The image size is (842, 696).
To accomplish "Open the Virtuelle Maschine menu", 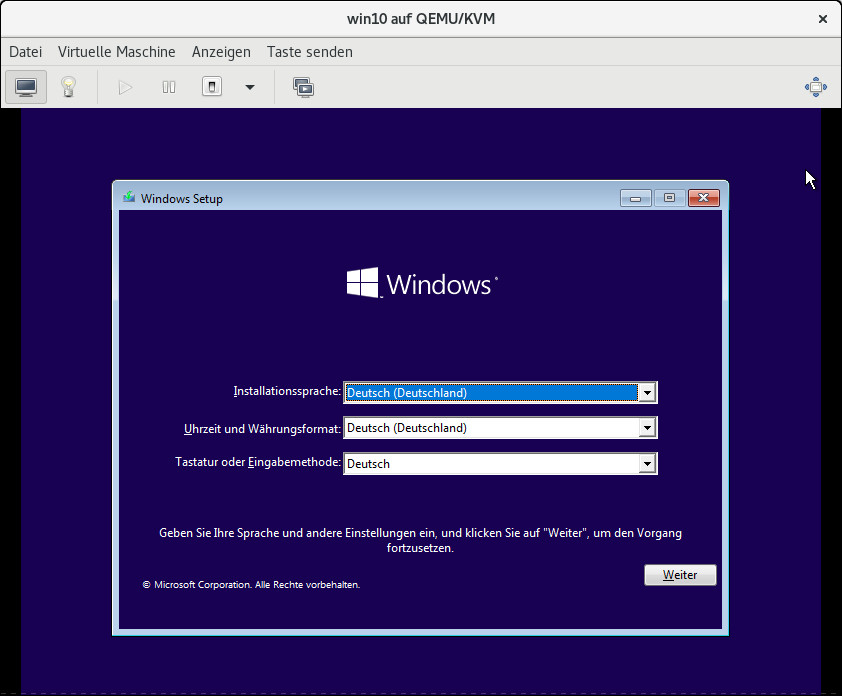I will 117,52.
